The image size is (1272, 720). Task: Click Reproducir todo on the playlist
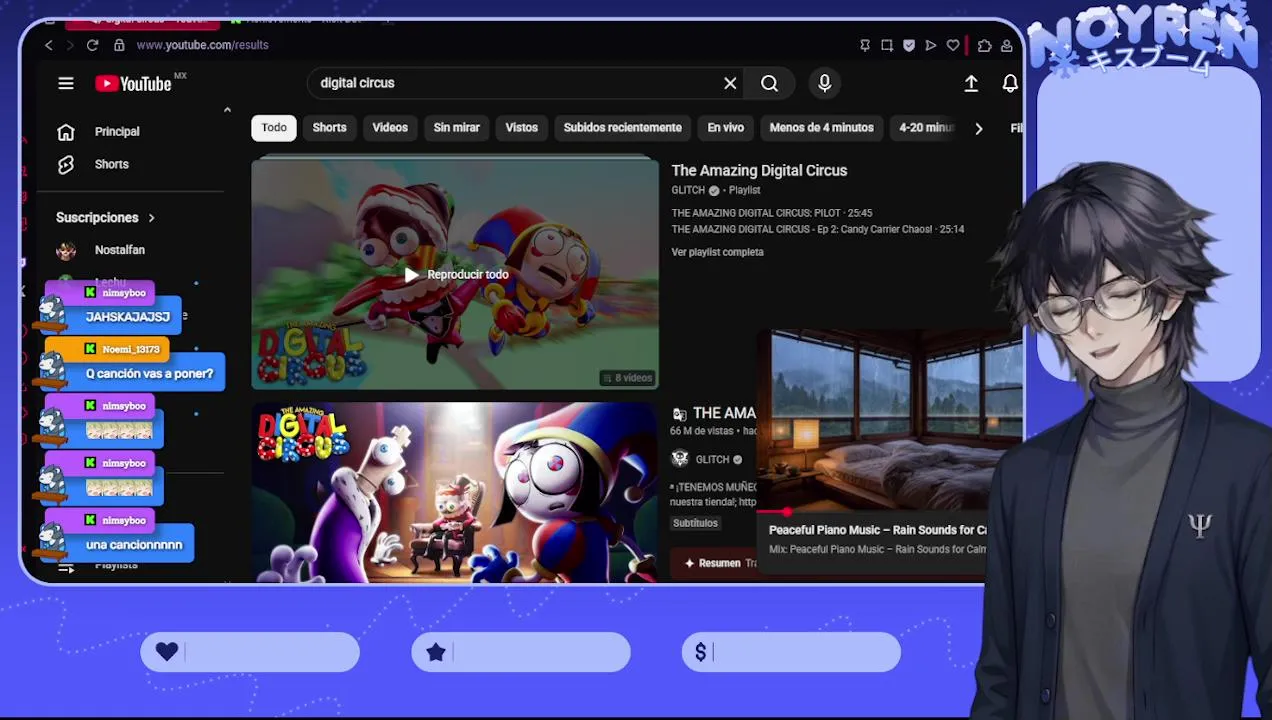pyautogui.click(x=456, y=275)
